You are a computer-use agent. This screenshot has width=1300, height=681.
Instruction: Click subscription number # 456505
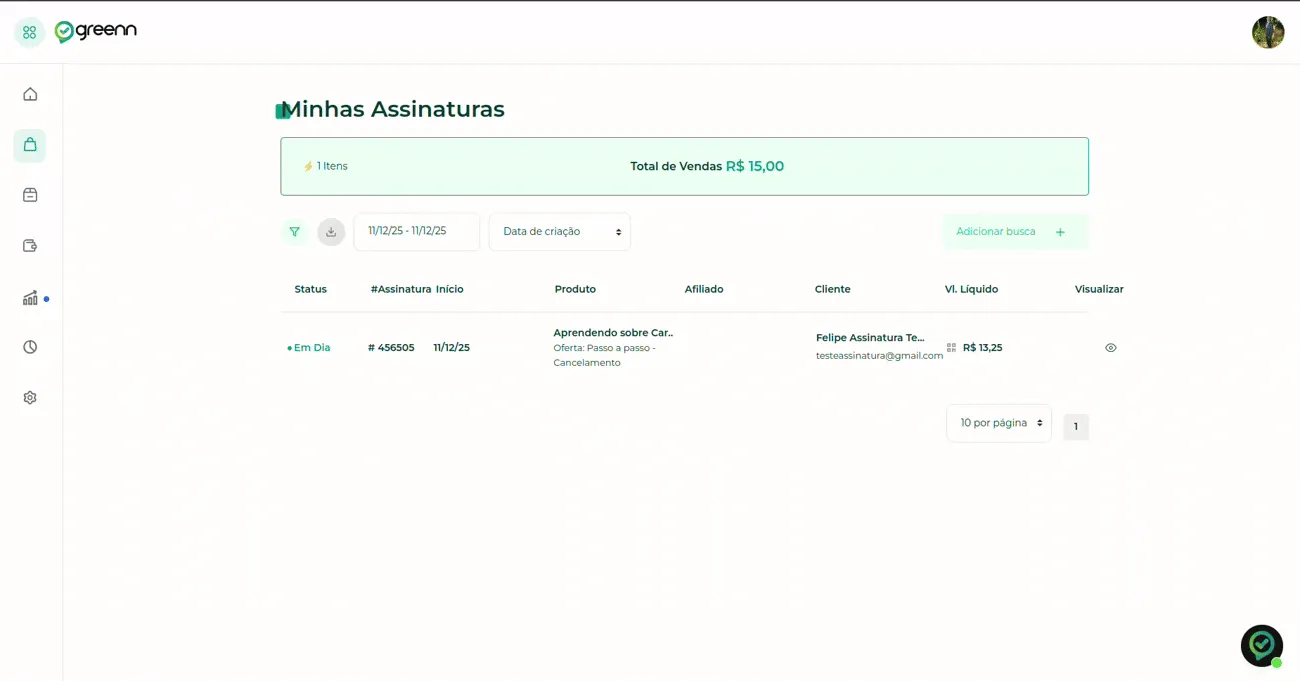coord(391,348)
